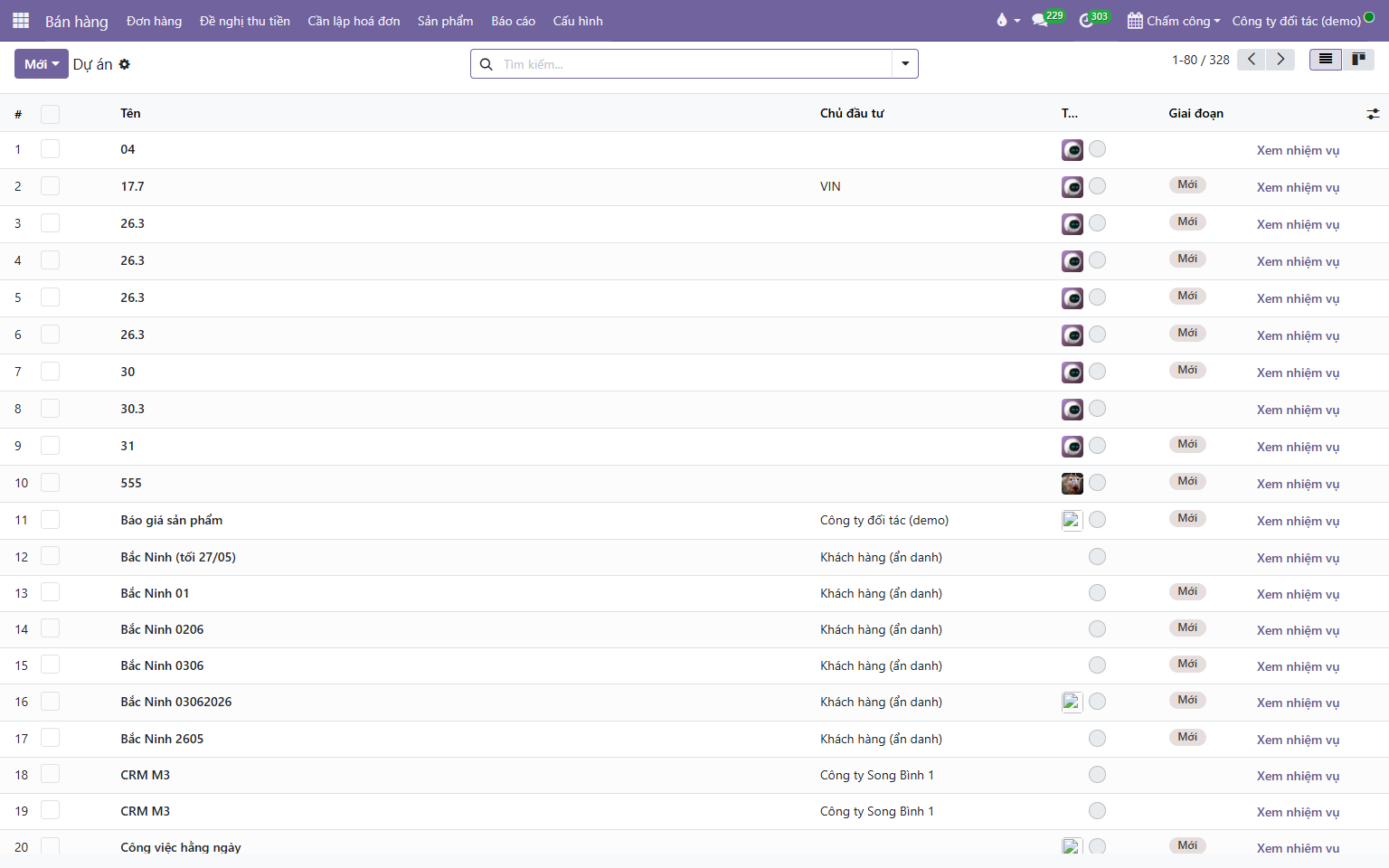Click the Dự án settings gear icon
The image size is (1389, 868).
click(125, 64)
